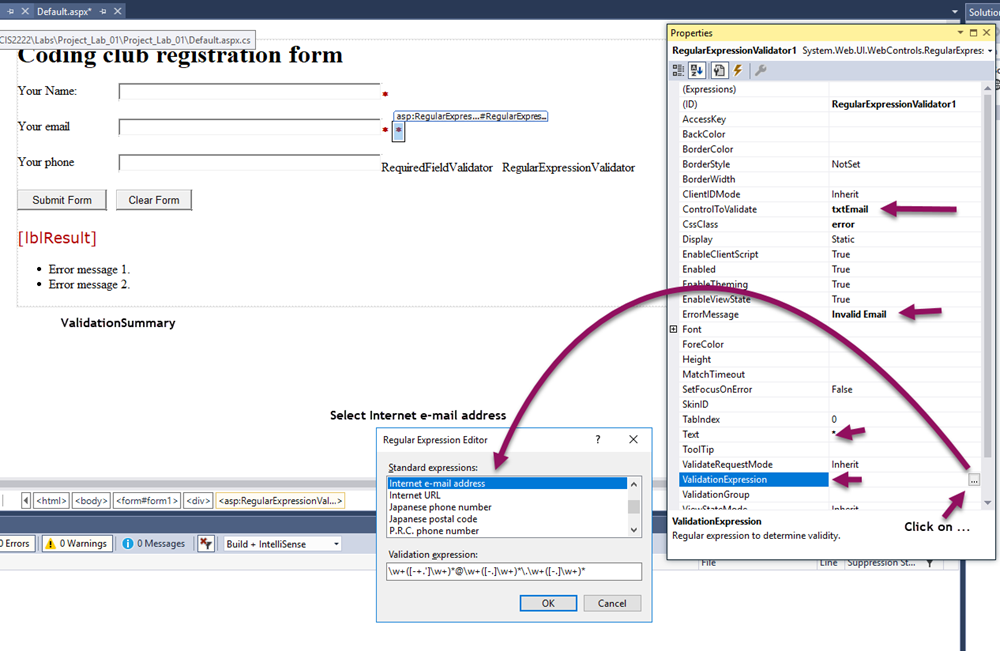Open the Properties window position dropdown

tap(960, 33)
